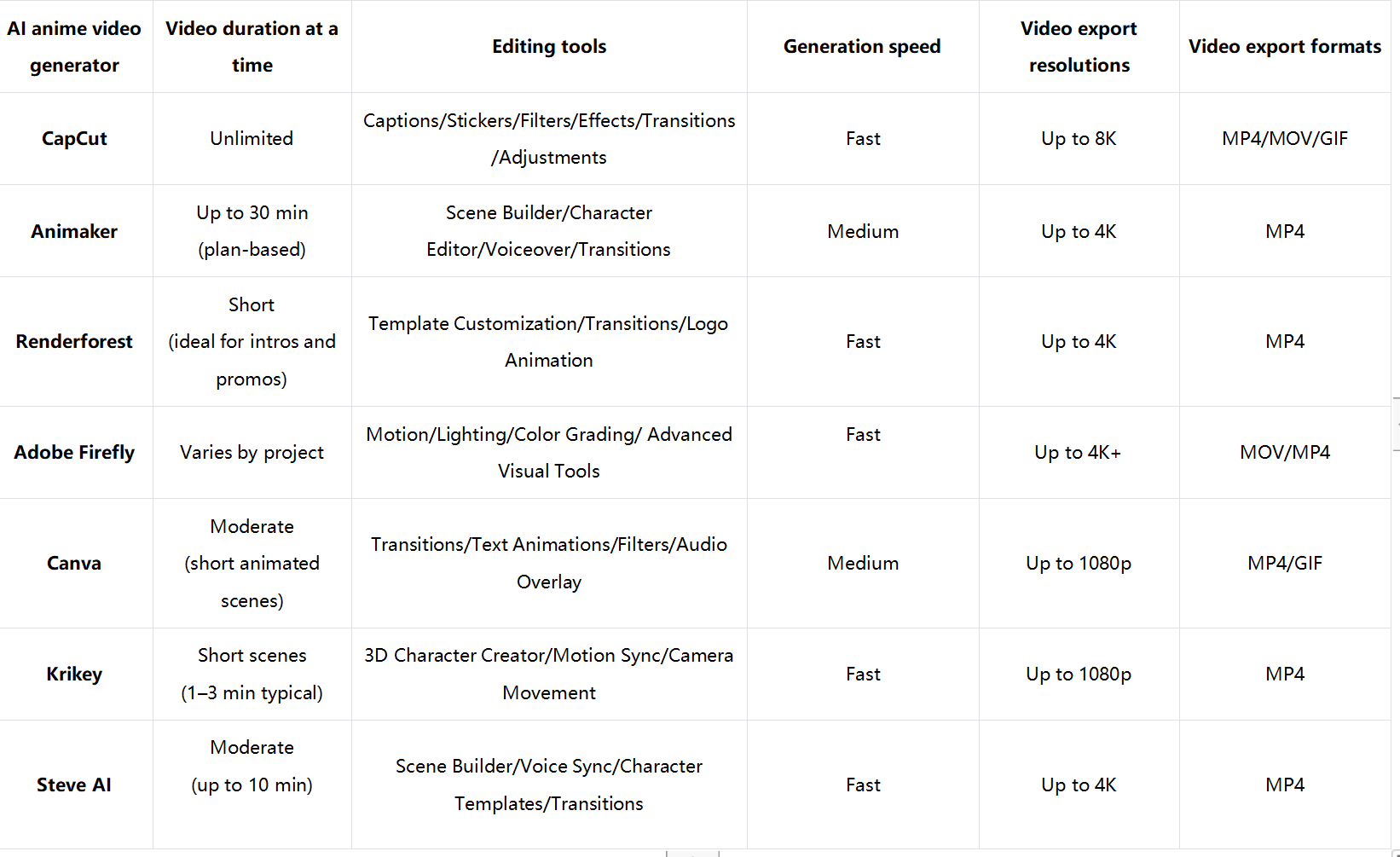Select the AI anime video generator header

[74, 47]
